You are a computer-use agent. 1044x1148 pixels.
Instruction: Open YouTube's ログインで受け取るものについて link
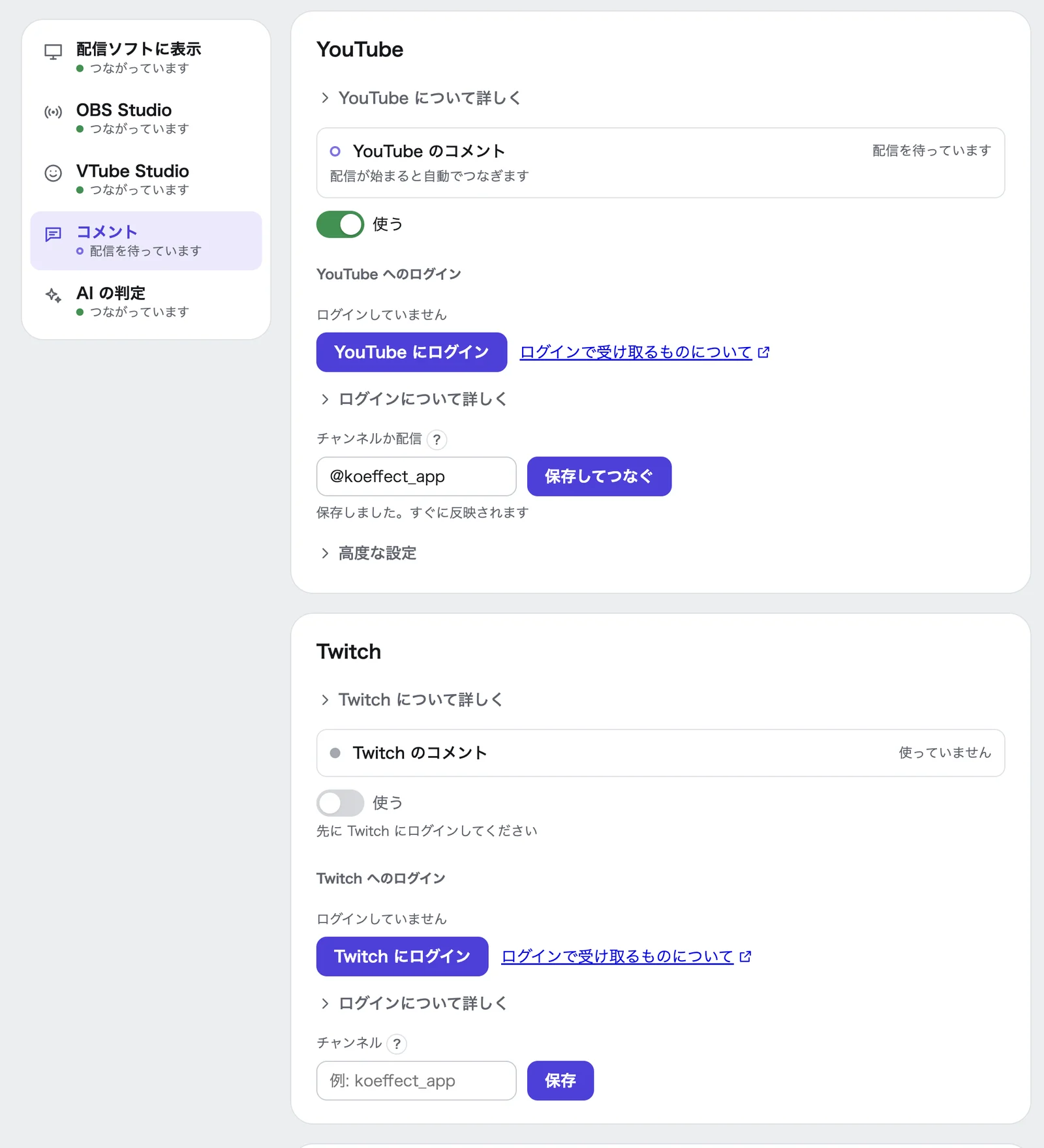click(636, 352)
